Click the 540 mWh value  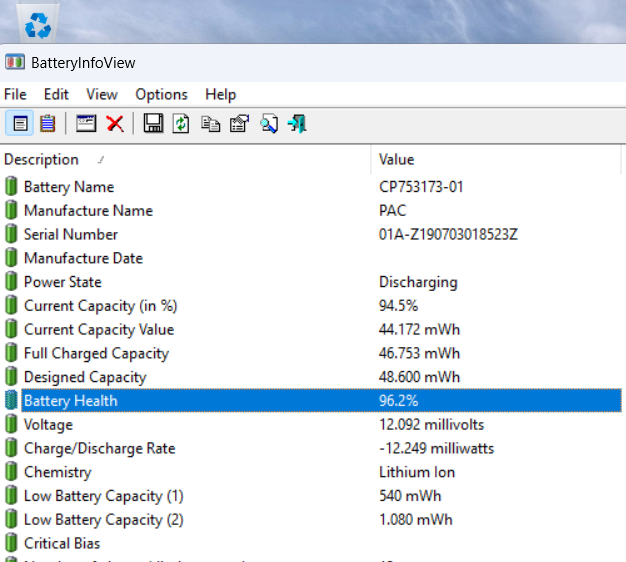(410, 495)
